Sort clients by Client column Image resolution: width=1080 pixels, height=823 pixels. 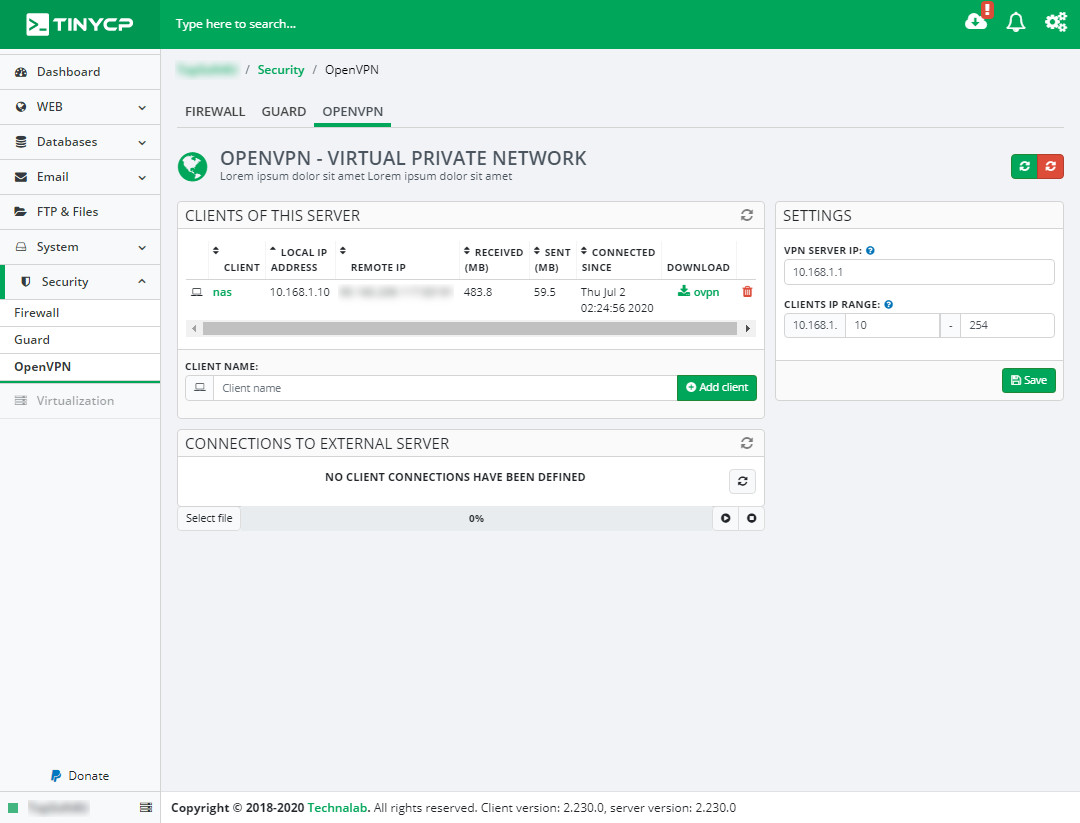click(x=237, y=259)
